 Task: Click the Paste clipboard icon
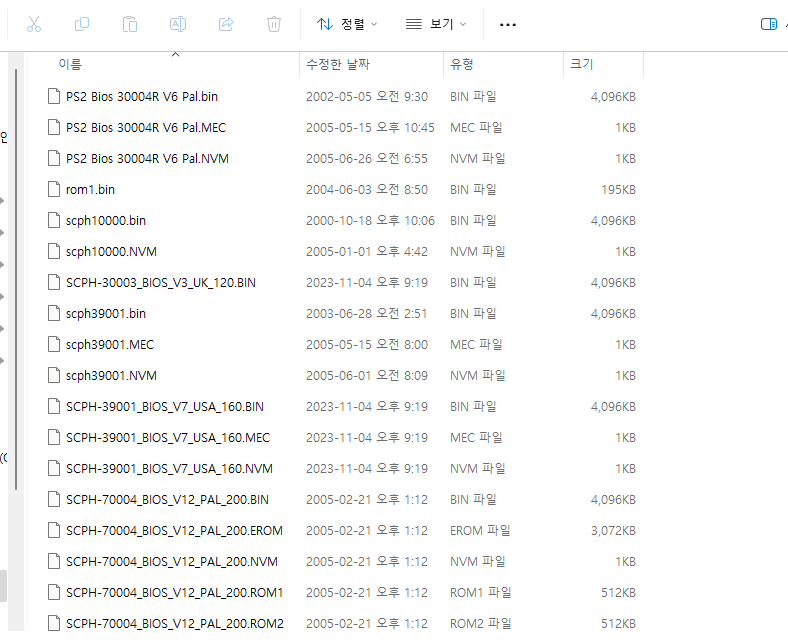click(130, 24)
